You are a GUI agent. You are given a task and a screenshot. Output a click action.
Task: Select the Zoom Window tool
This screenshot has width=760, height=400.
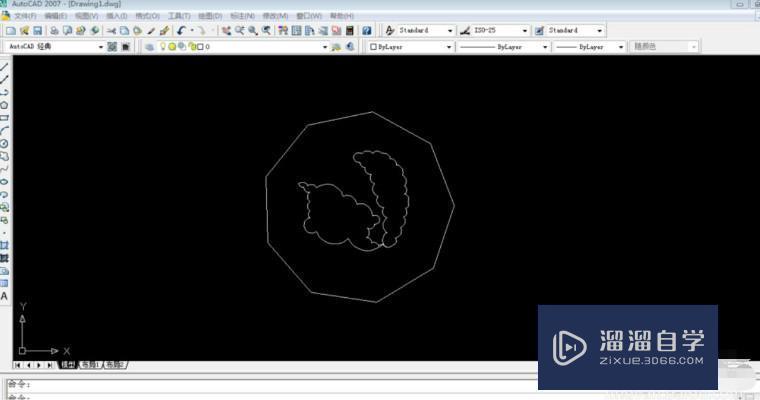point(253,31)
